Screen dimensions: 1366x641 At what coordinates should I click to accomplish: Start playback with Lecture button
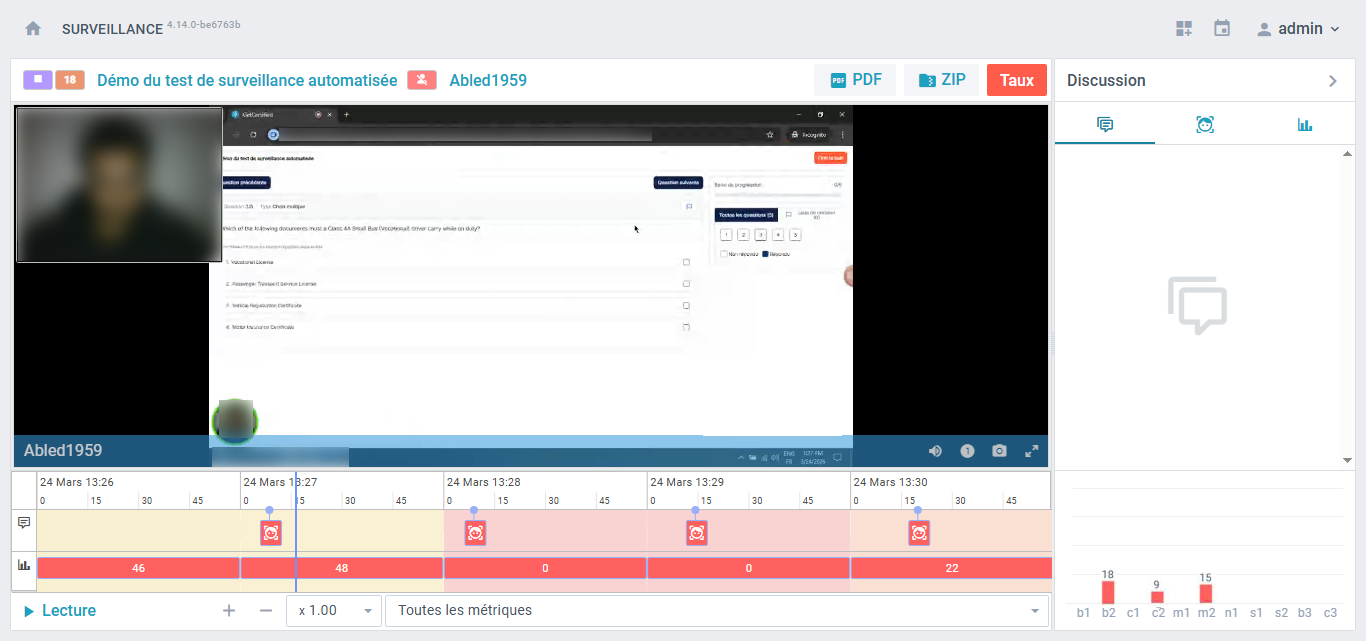pyautogui.click(x=60, y=610)
